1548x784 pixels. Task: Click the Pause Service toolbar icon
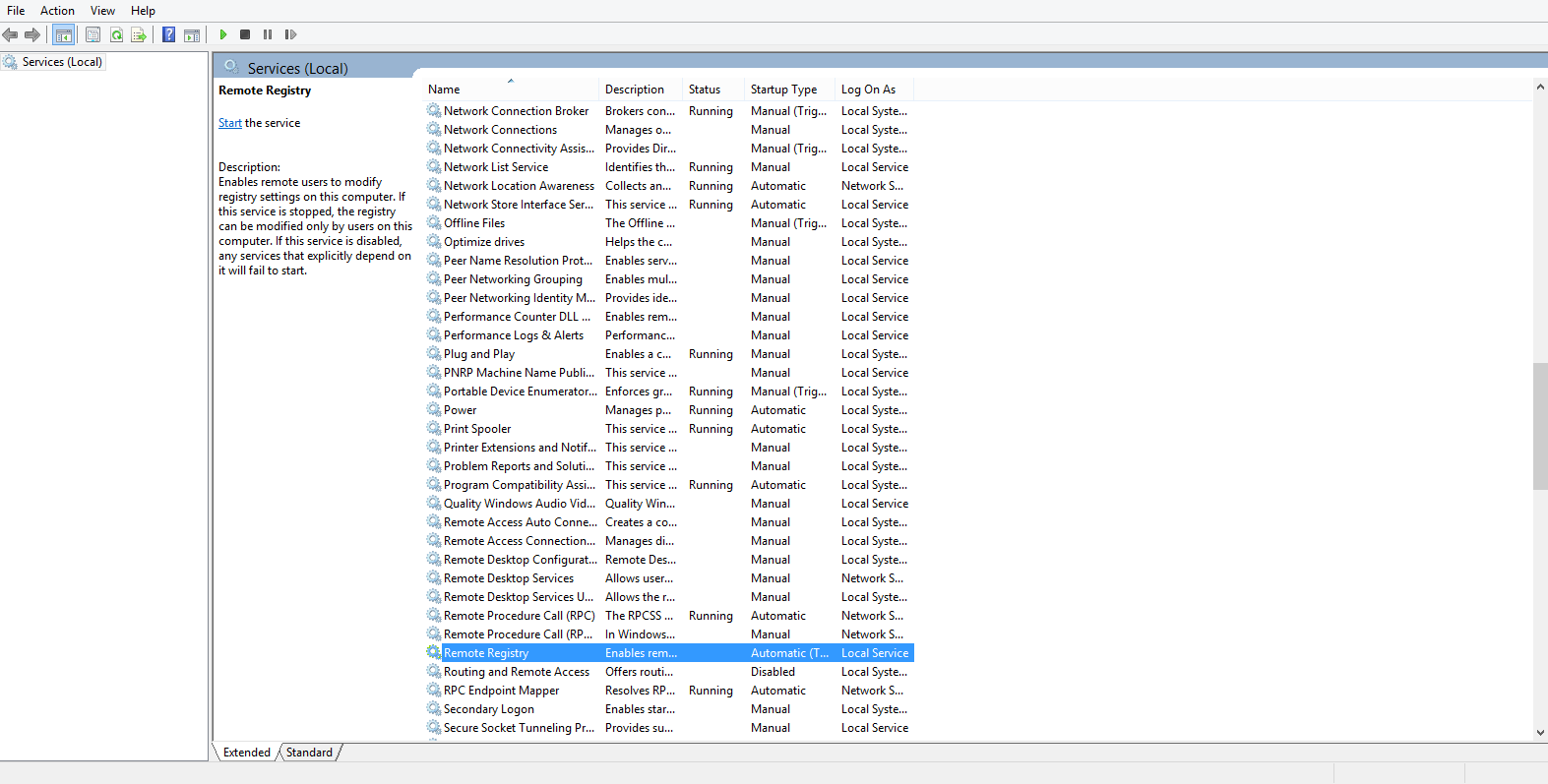(268, 34)
